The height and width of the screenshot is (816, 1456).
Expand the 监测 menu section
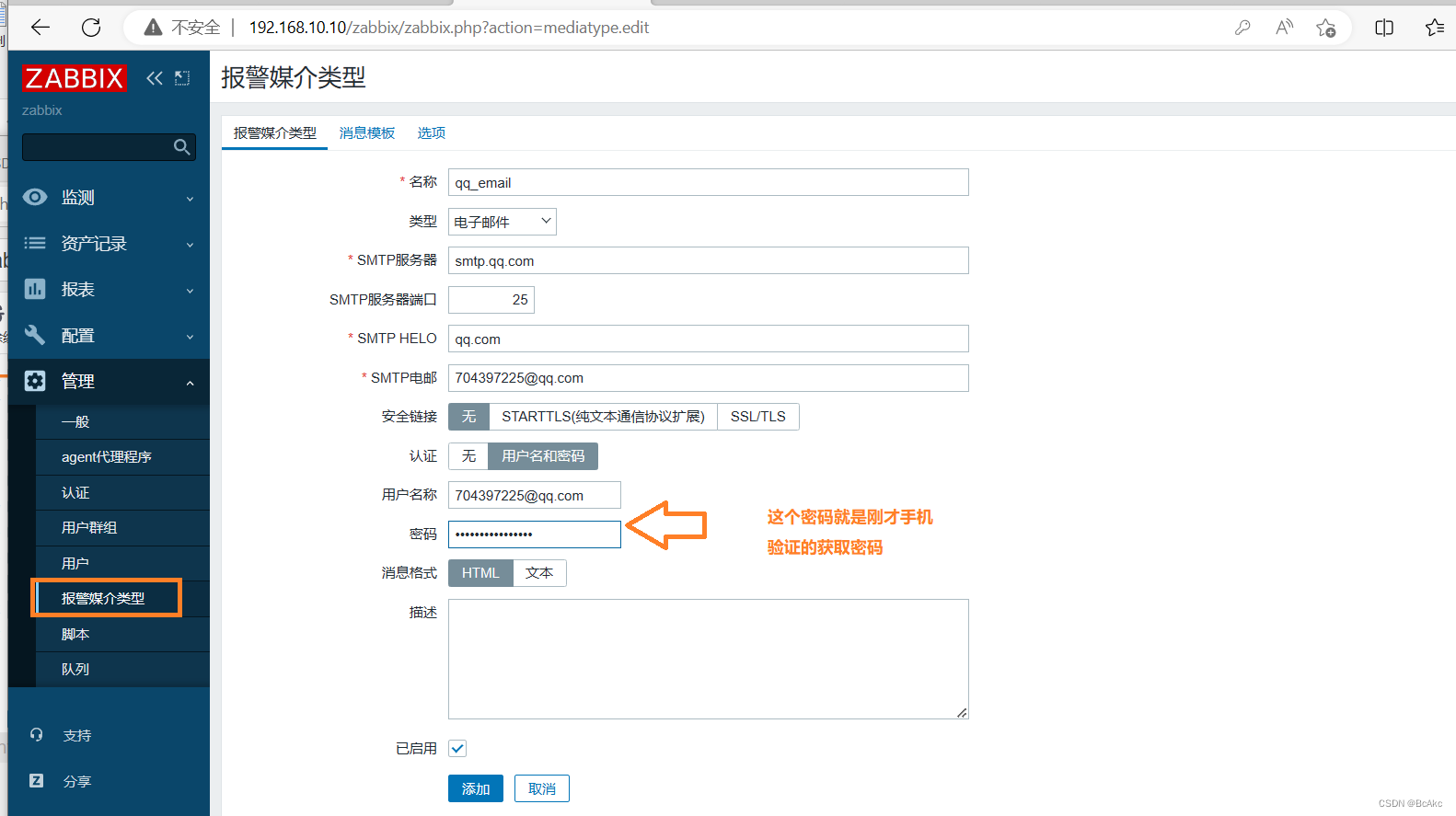pyautogui.click(x=109, y=197)
